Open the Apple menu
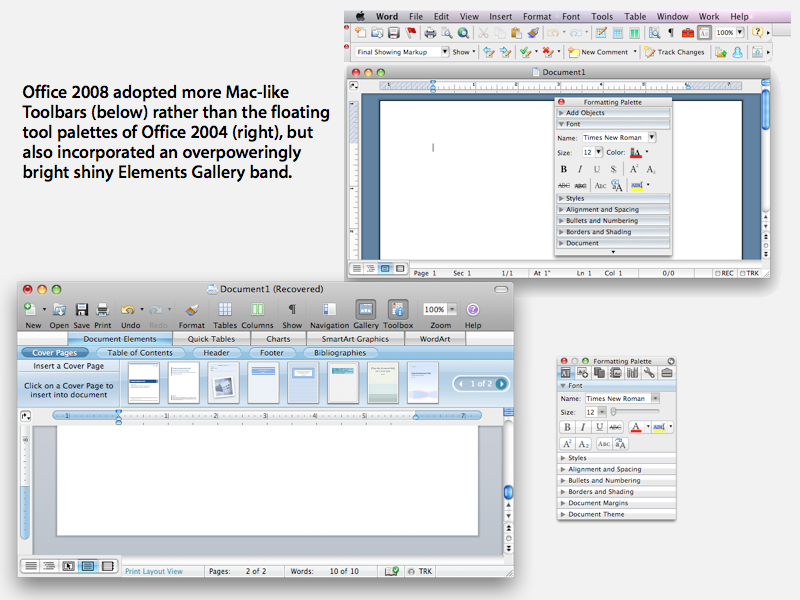The image size is (800, 600). (x=360, y=16)
